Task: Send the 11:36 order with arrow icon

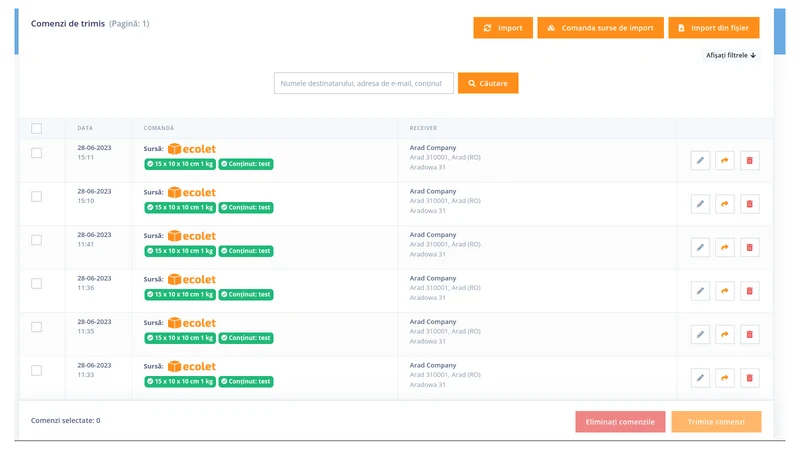Action: click(x=724, y=291)
